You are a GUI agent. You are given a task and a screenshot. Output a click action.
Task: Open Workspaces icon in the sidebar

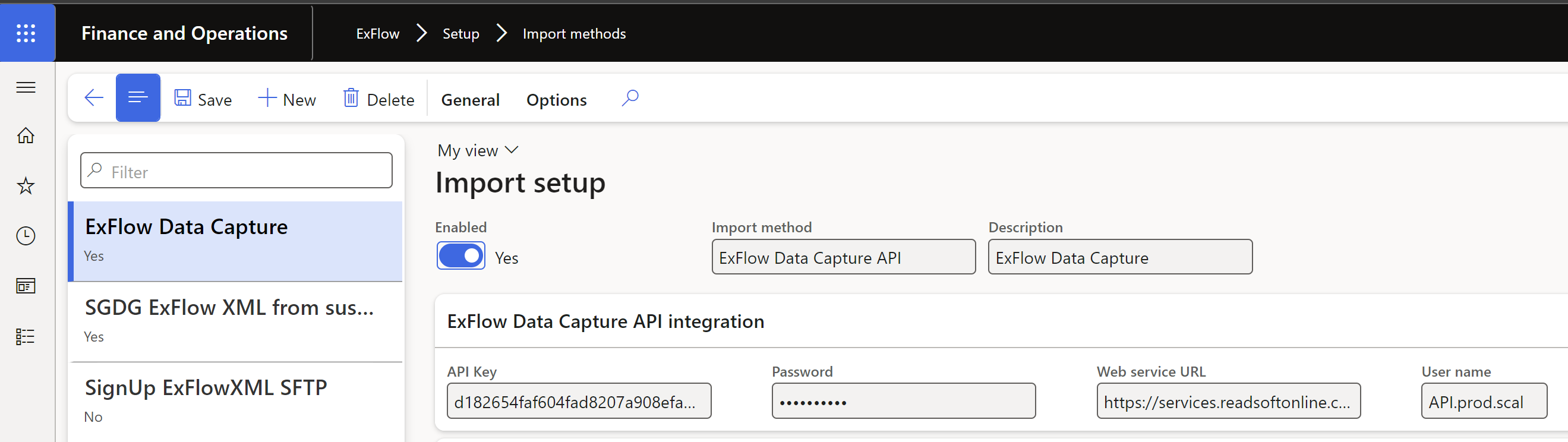pyautogui.click(x=26, y=286)
